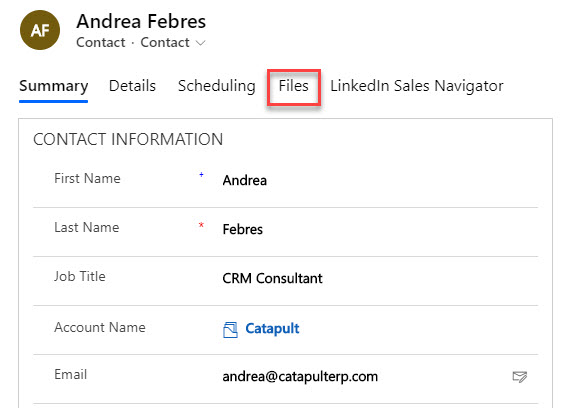This screenshot has width=572, height=408.
Task: Click the Catapult account entity icon
Action: coord(230,330)
